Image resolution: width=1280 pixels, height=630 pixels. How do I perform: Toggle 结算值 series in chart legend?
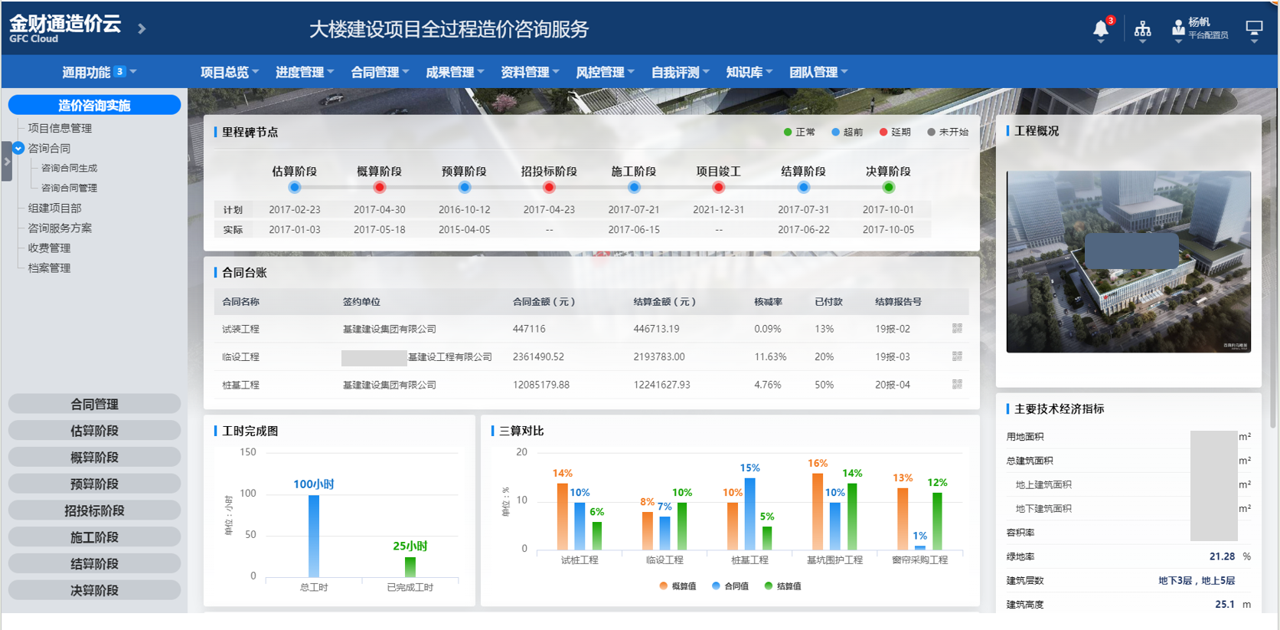point(783,586)
